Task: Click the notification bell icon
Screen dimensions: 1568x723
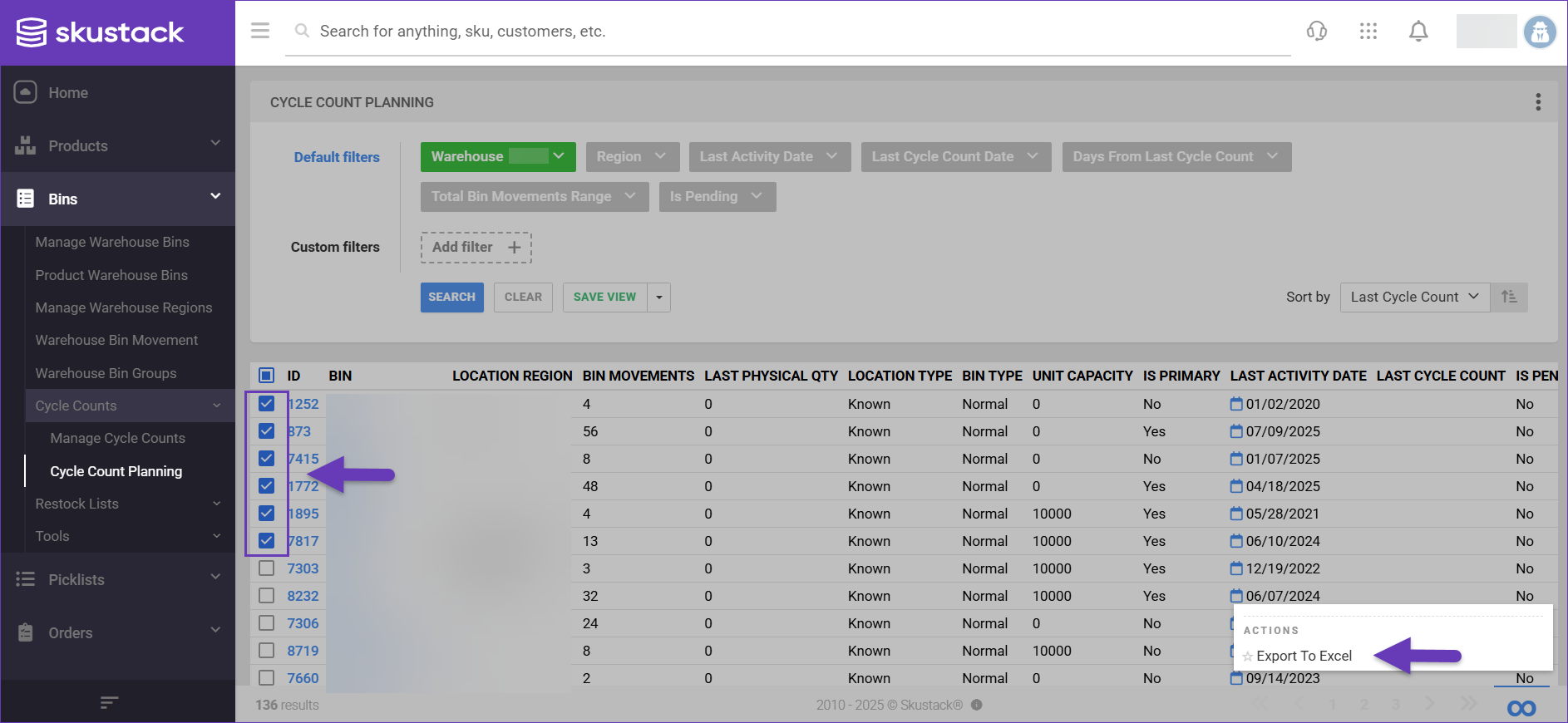Action: coord(1418,32)
